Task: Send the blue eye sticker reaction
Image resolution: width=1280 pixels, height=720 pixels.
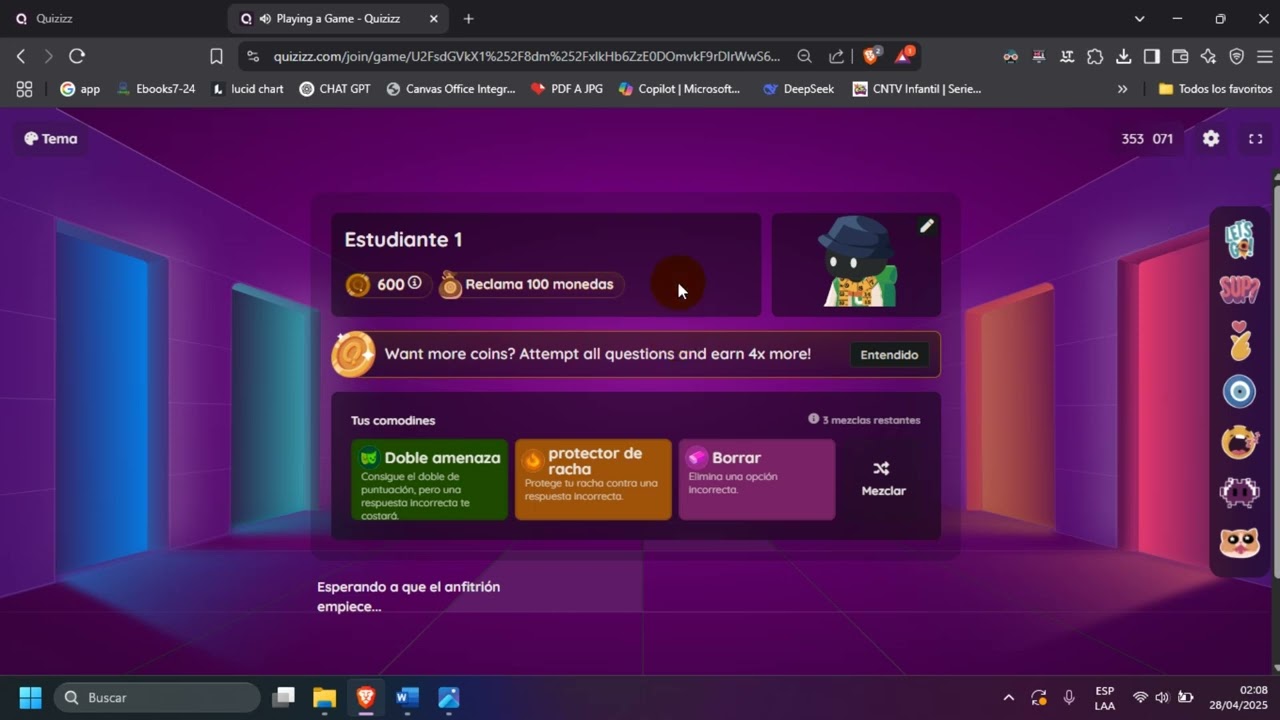Action: [1240, 392]
